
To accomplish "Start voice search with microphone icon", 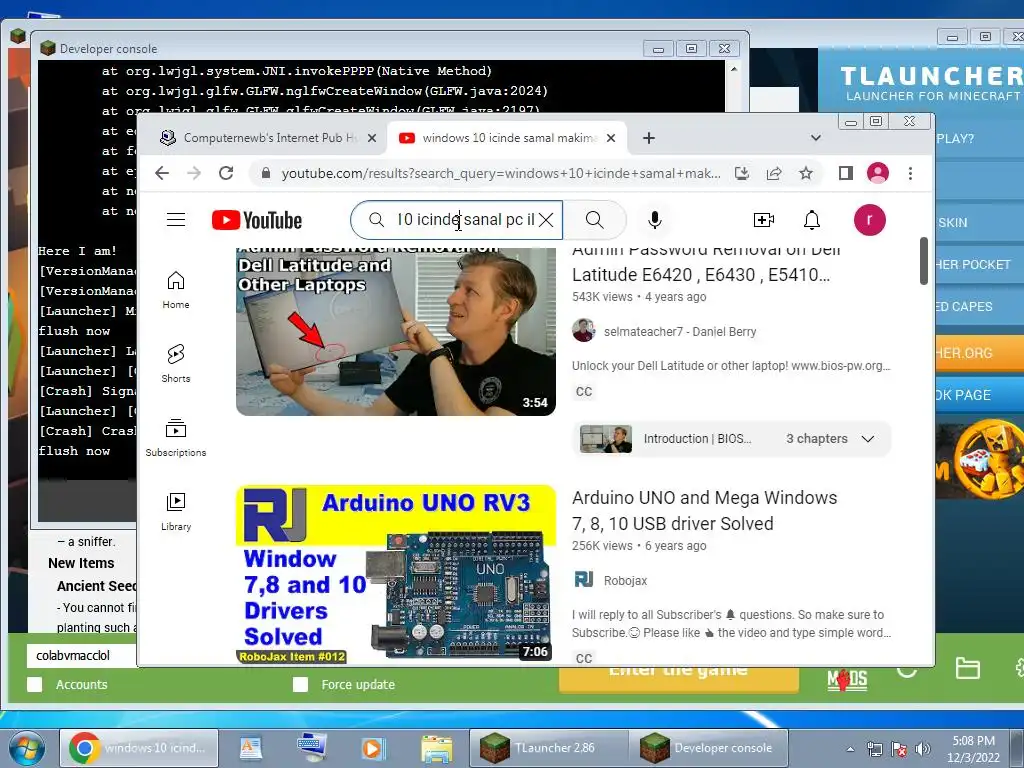I will click(654, 220).
